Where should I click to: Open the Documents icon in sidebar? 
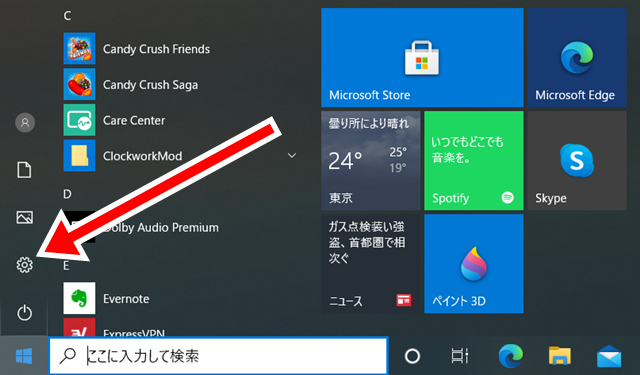tap(24, 170)
